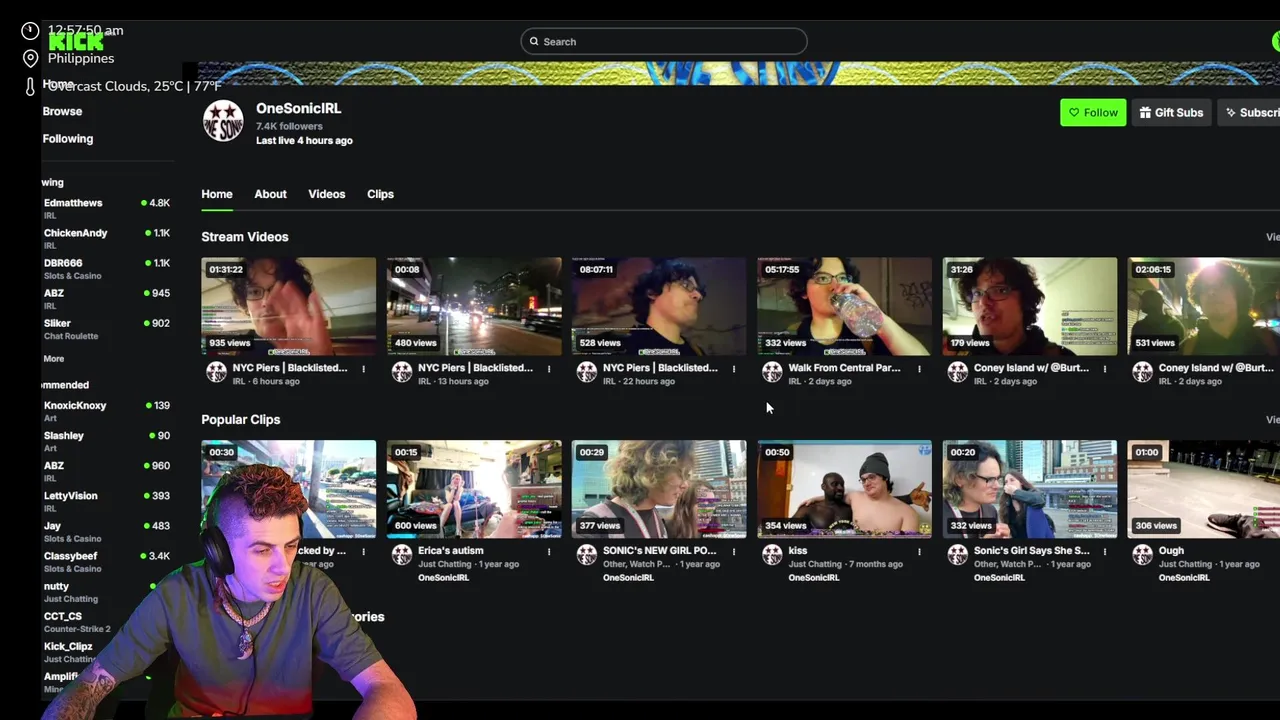The height and width of the screenshot is (720, 1280).
Task: Open Slashley recommended channel
Action: tap(107, 441)
